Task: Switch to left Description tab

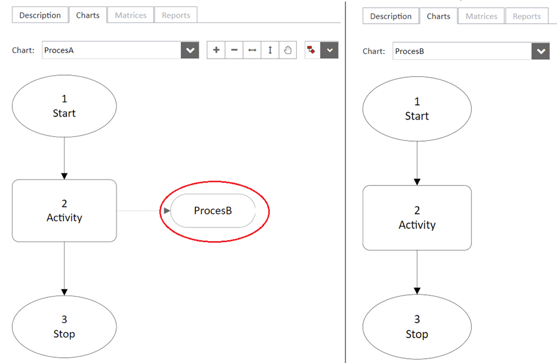Action: click(40, 15)
